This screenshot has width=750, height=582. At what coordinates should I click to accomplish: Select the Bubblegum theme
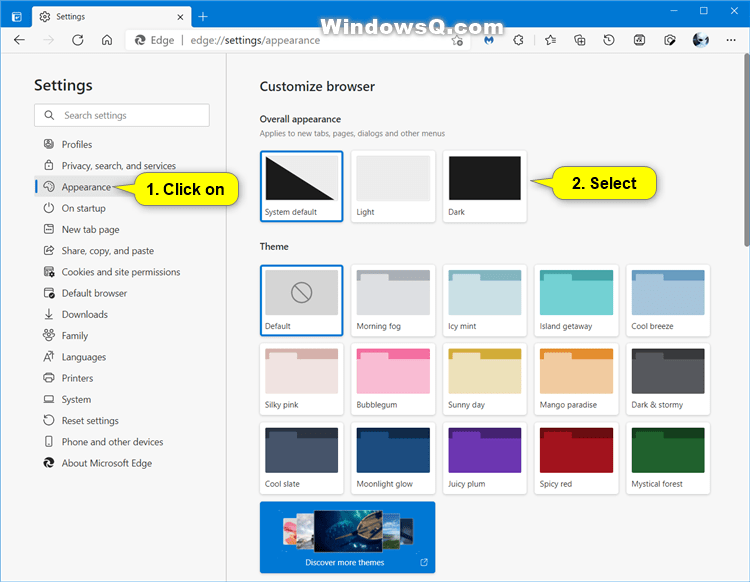393,379
